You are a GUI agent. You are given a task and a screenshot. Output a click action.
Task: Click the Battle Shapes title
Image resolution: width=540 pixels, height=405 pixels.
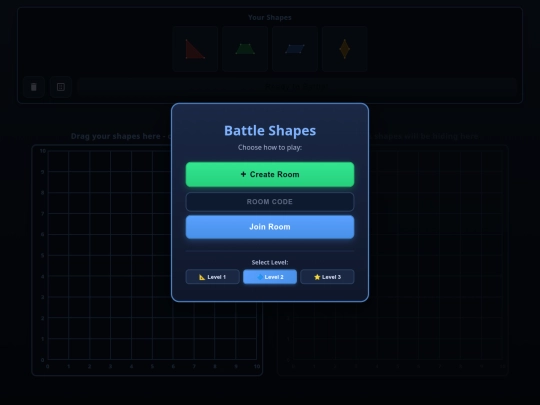pos(270,131)
